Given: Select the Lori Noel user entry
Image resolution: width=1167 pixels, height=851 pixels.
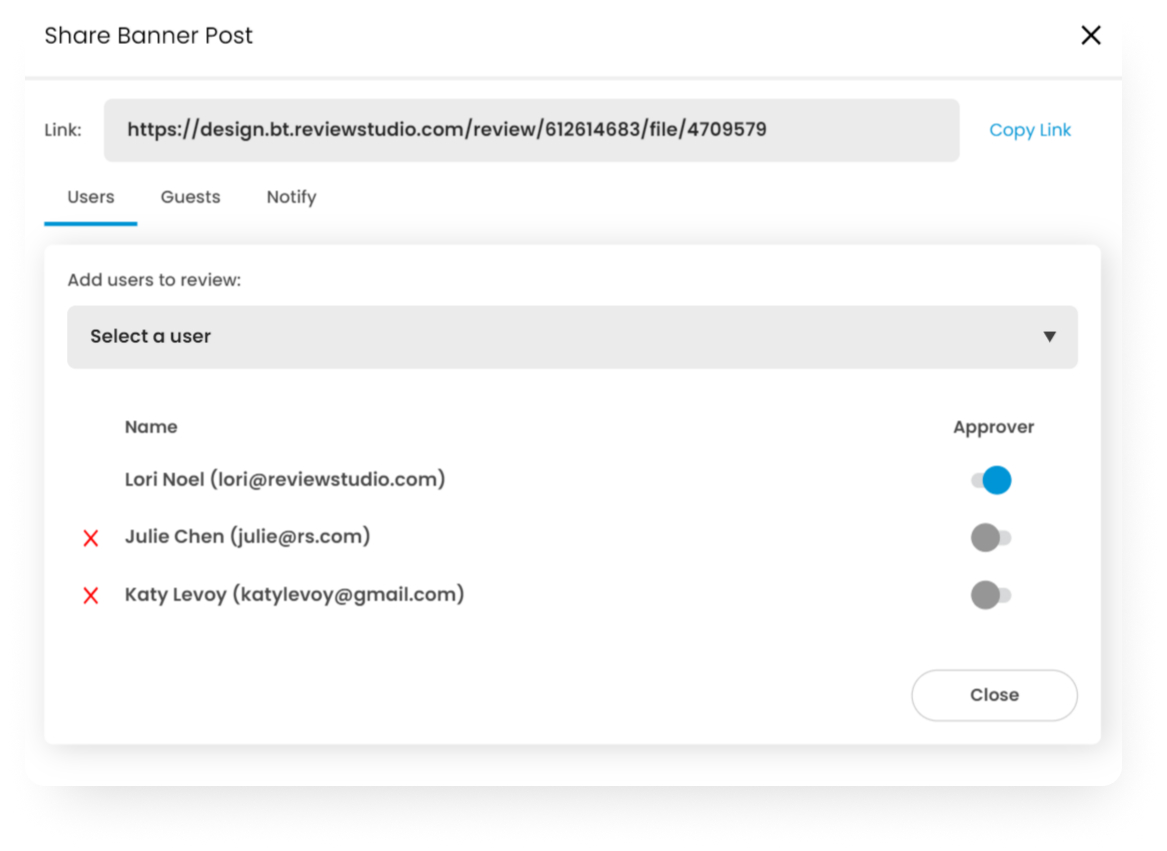Looking at the screenshot, I should tap(285, 480).
